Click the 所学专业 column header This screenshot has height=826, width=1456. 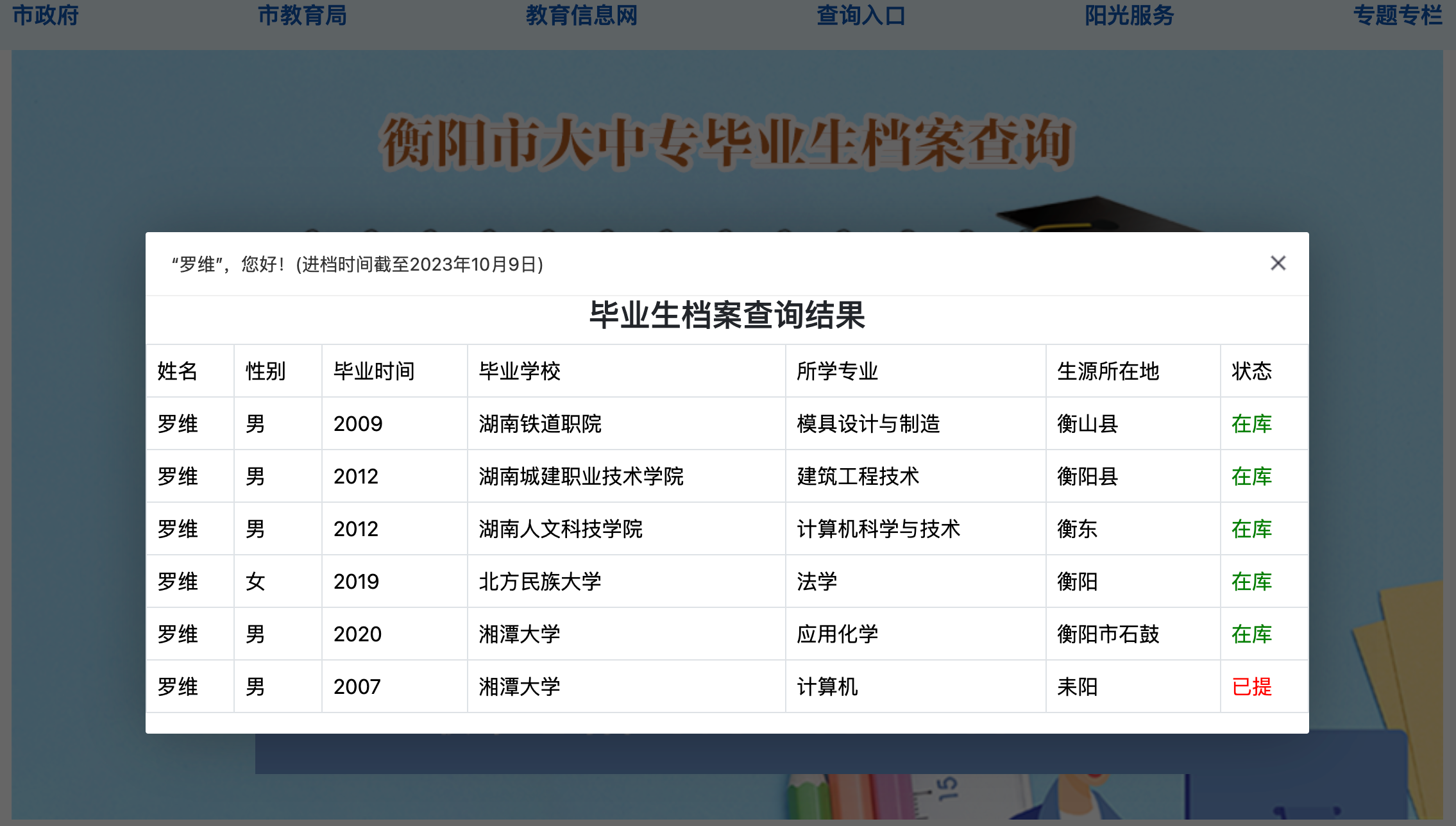pyautogui.click(x=837, y=371)
